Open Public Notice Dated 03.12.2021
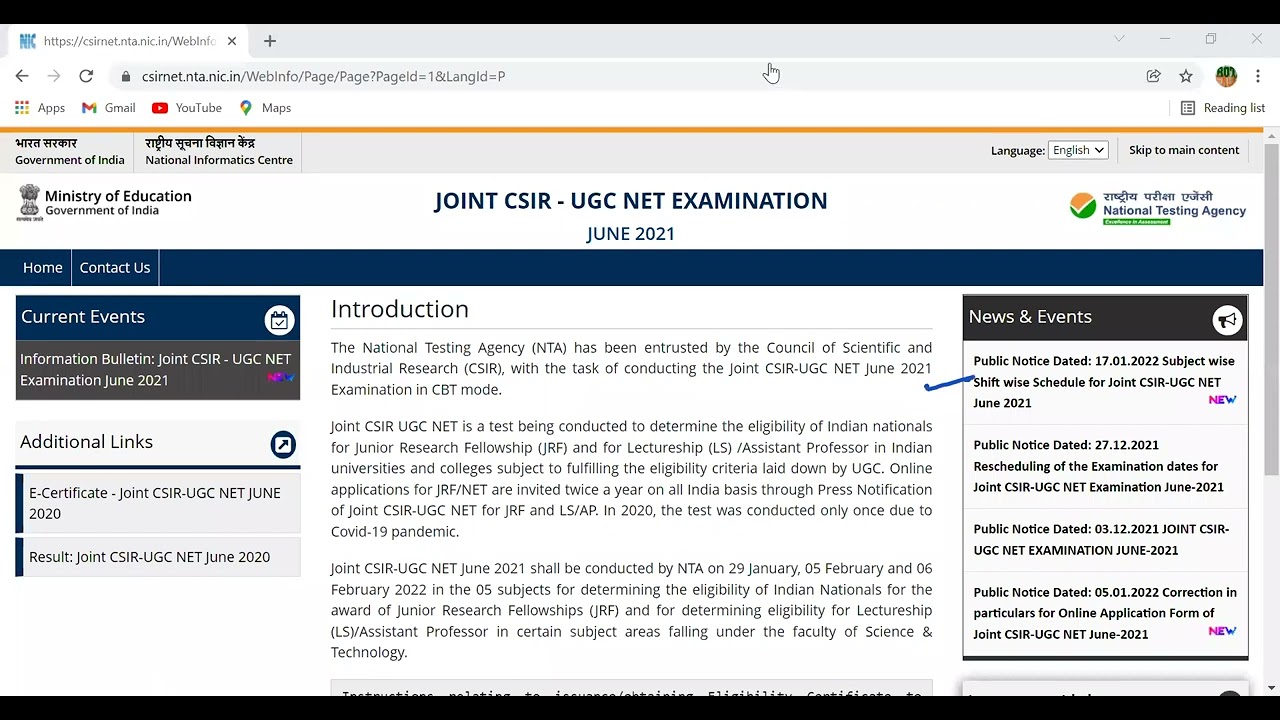 1101,539
